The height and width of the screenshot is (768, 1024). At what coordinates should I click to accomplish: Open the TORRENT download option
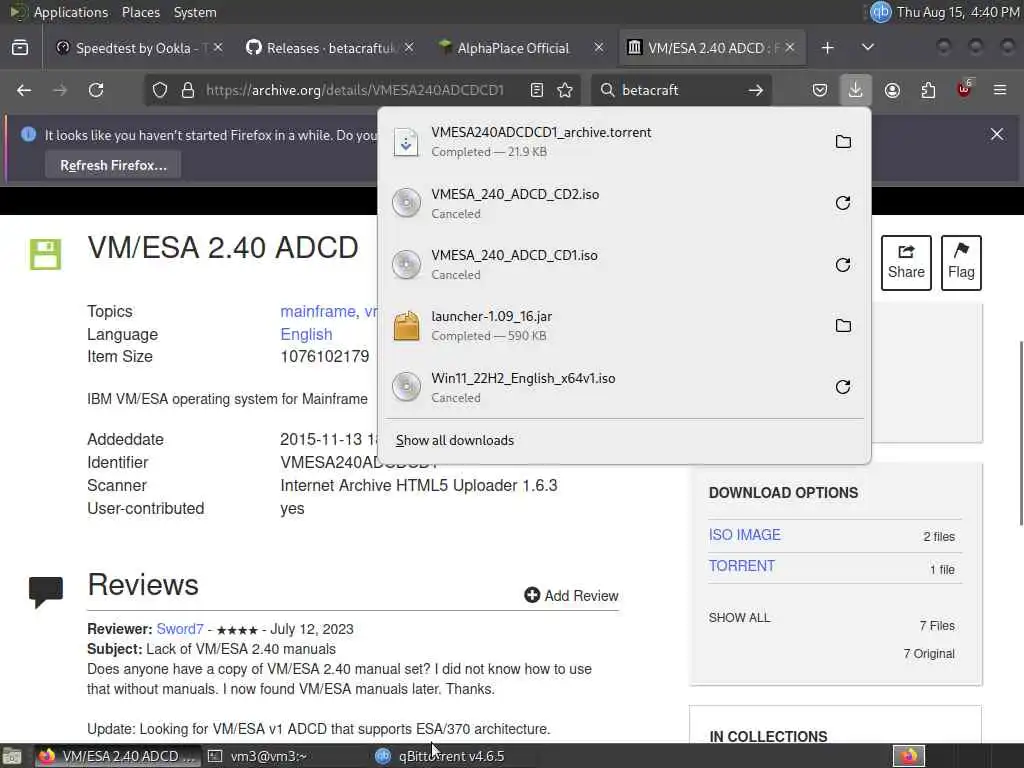(742, 566)
